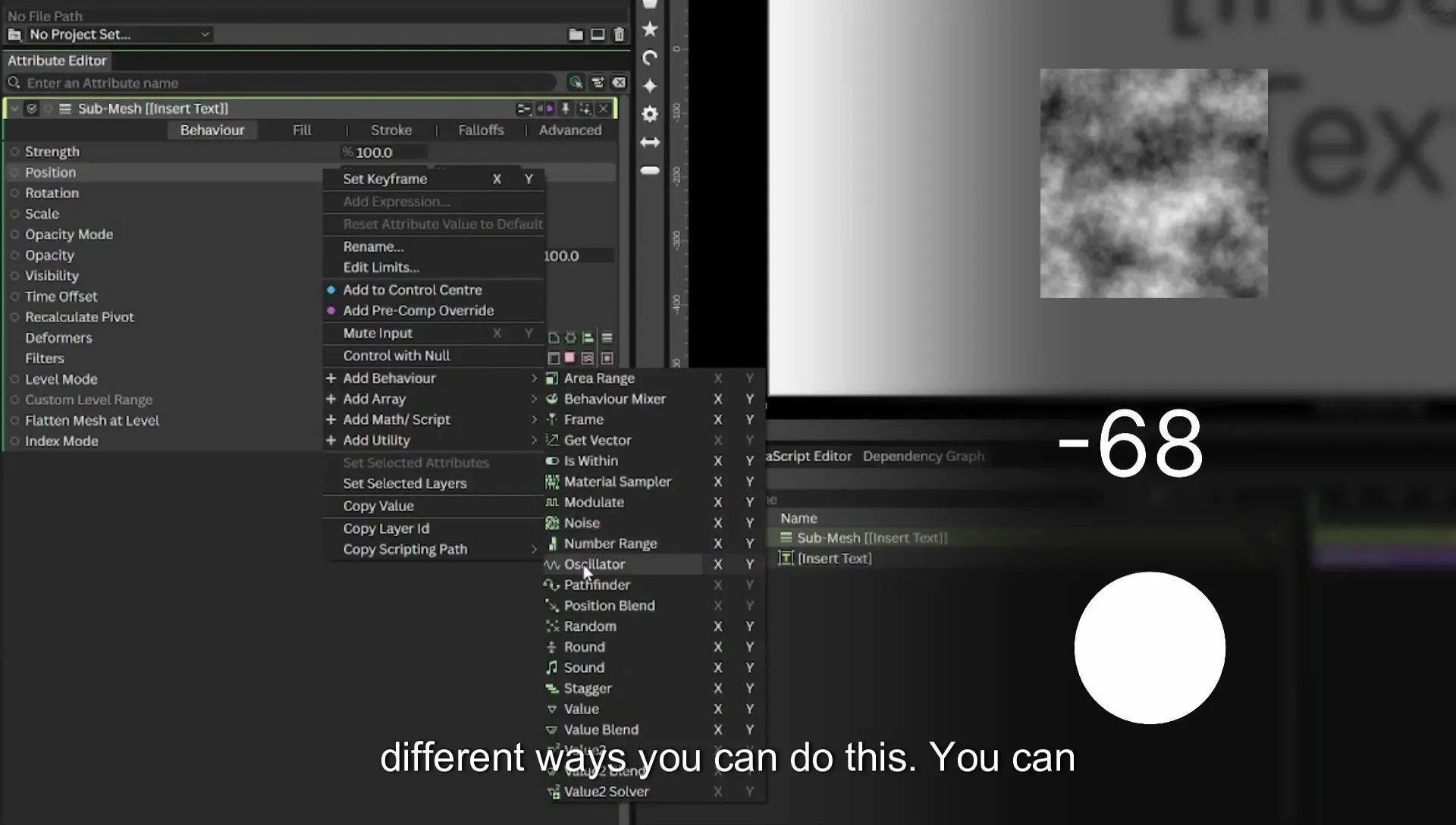Image resolution: width=1456 pixels, height=825 pixels.
Task: Select the [Insert Text] layer row
Action: (834, 559)
